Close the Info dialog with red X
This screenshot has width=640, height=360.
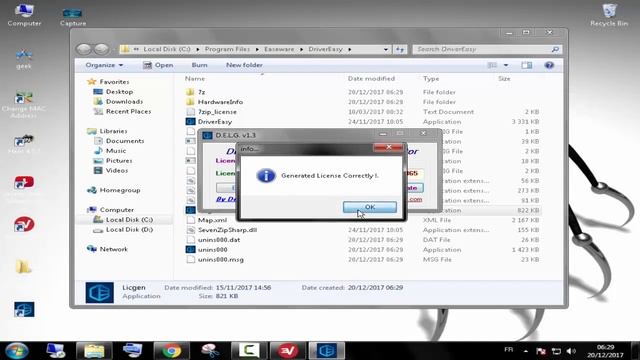tap(388, 147)
